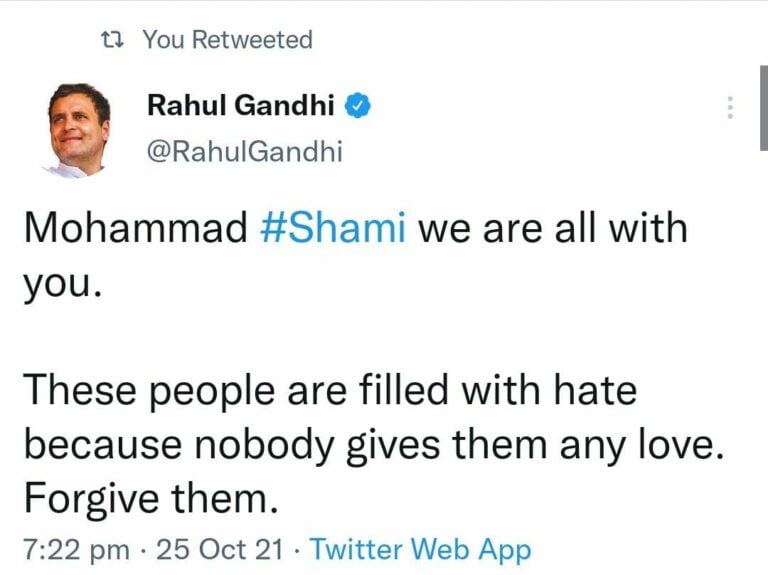Open the #Shami hashtag
The image size is (768, 575).
(x=333, y=229)
